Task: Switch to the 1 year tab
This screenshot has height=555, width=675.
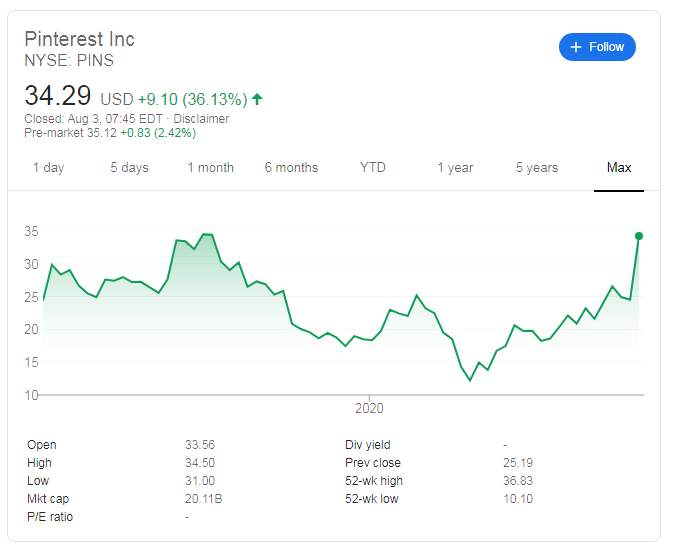Action: 455,167
